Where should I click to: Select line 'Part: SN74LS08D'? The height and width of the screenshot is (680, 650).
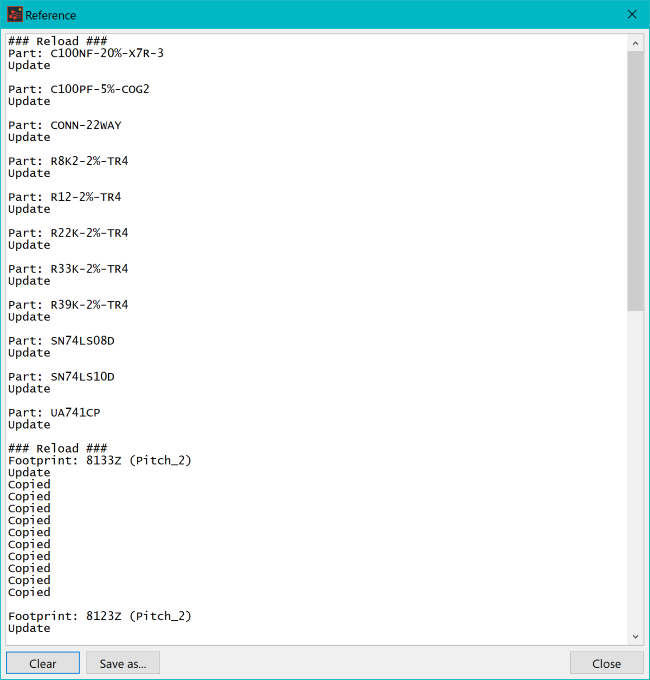point(61,341)
